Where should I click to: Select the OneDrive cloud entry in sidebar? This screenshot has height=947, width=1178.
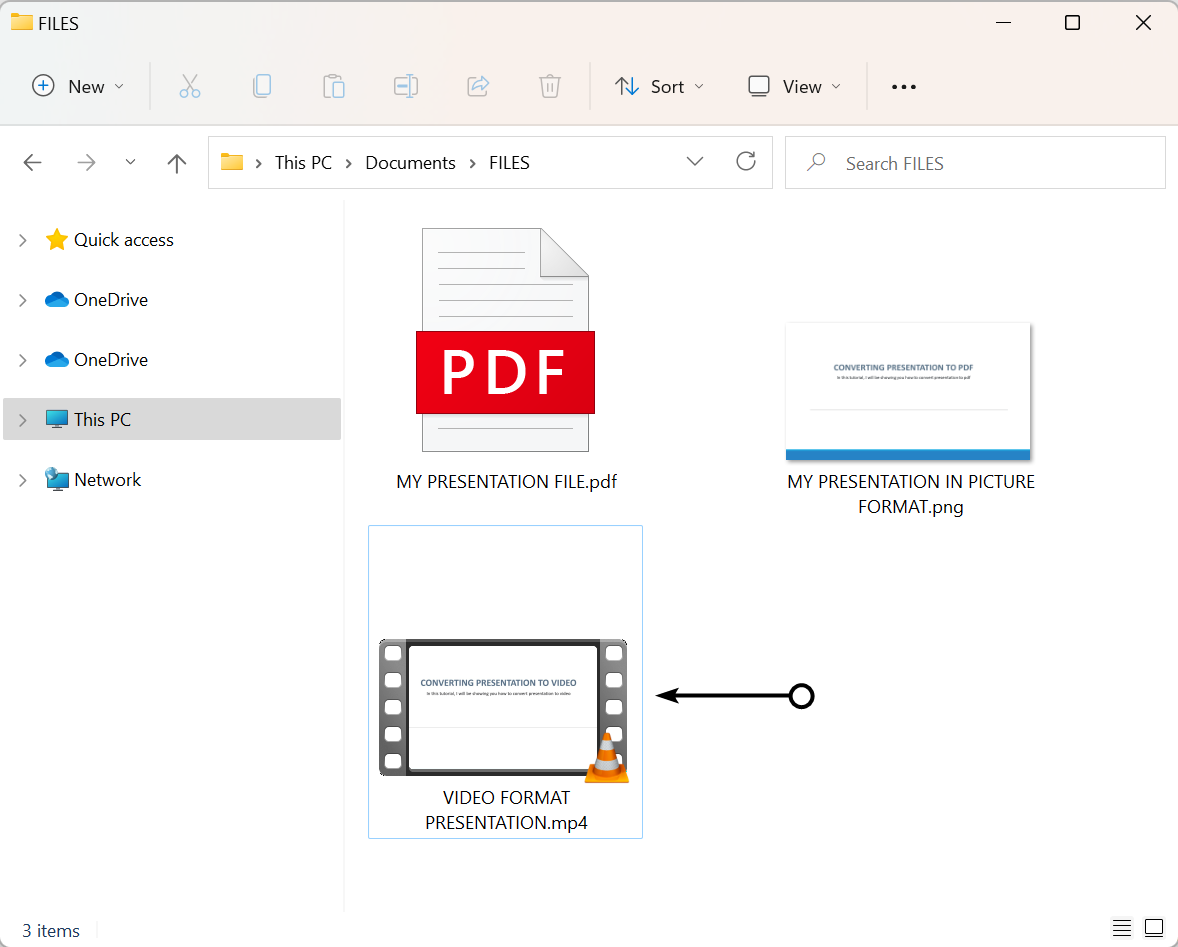(105, 299)
